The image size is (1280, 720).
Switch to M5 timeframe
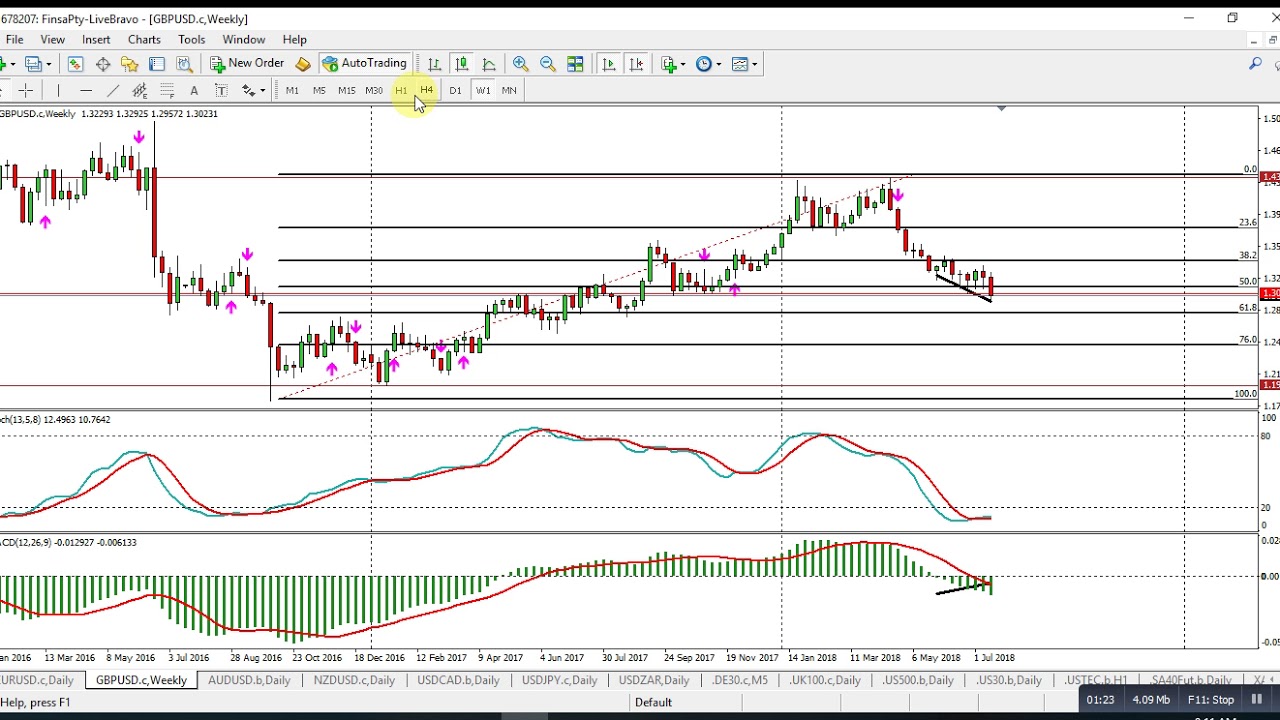319,91
